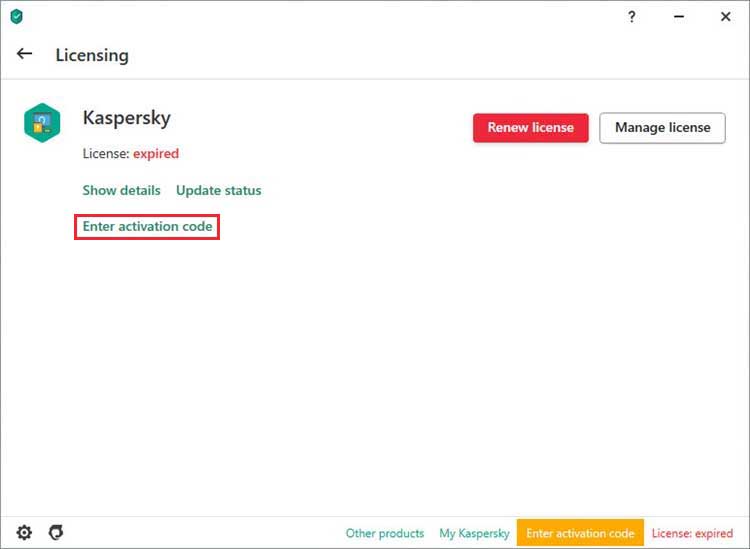Click the Manage license button
The width and height of the screenshot is (750, 549).
click(x=662, y=128)
